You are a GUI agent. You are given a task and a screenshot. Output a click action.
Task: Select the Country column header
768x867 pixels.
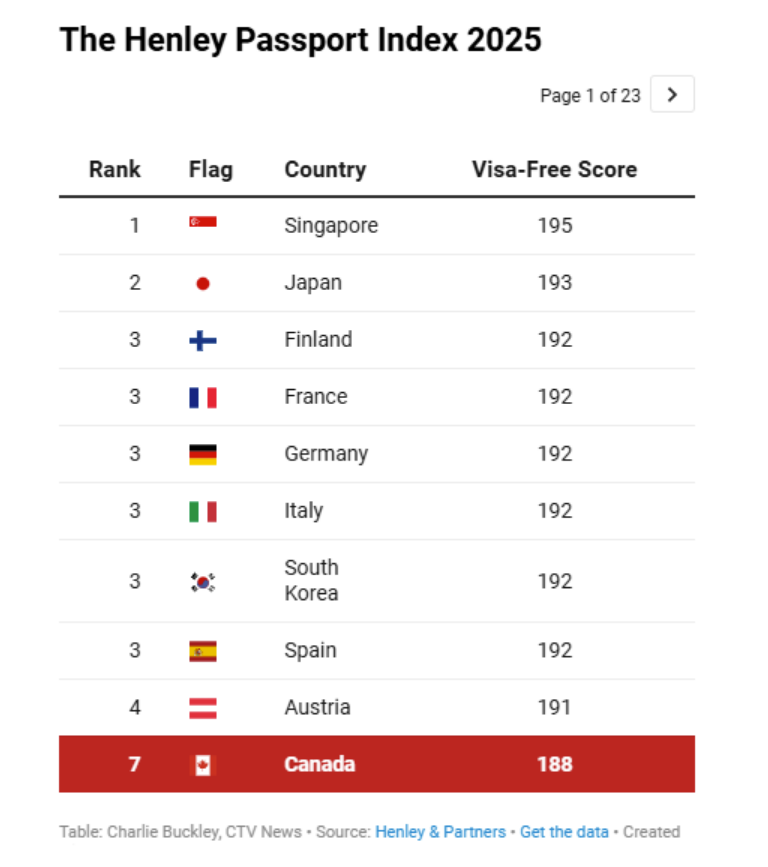[325, 169]
